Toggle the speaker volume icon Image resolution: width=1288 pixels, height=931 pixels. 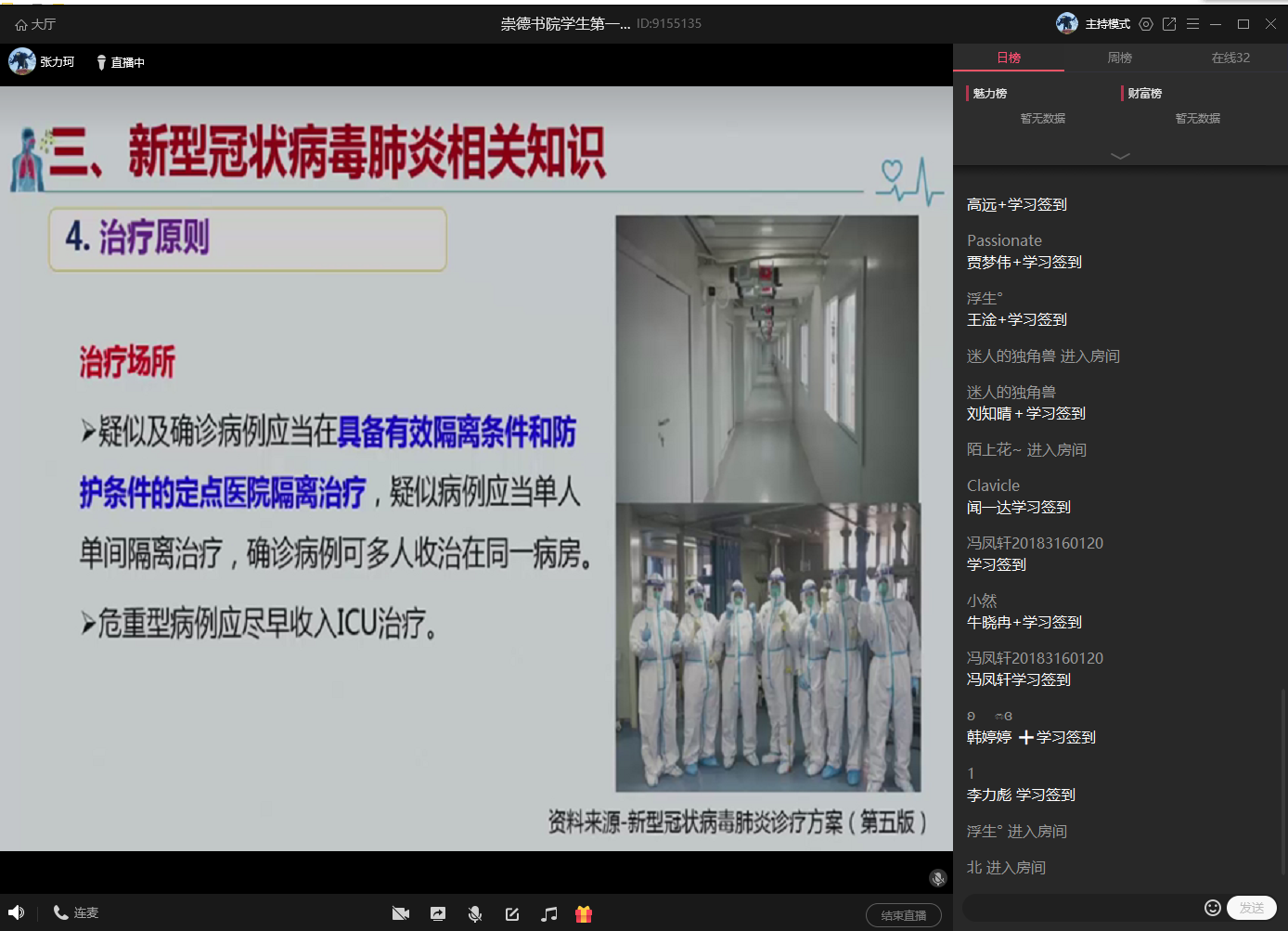[x=16, y=912]
